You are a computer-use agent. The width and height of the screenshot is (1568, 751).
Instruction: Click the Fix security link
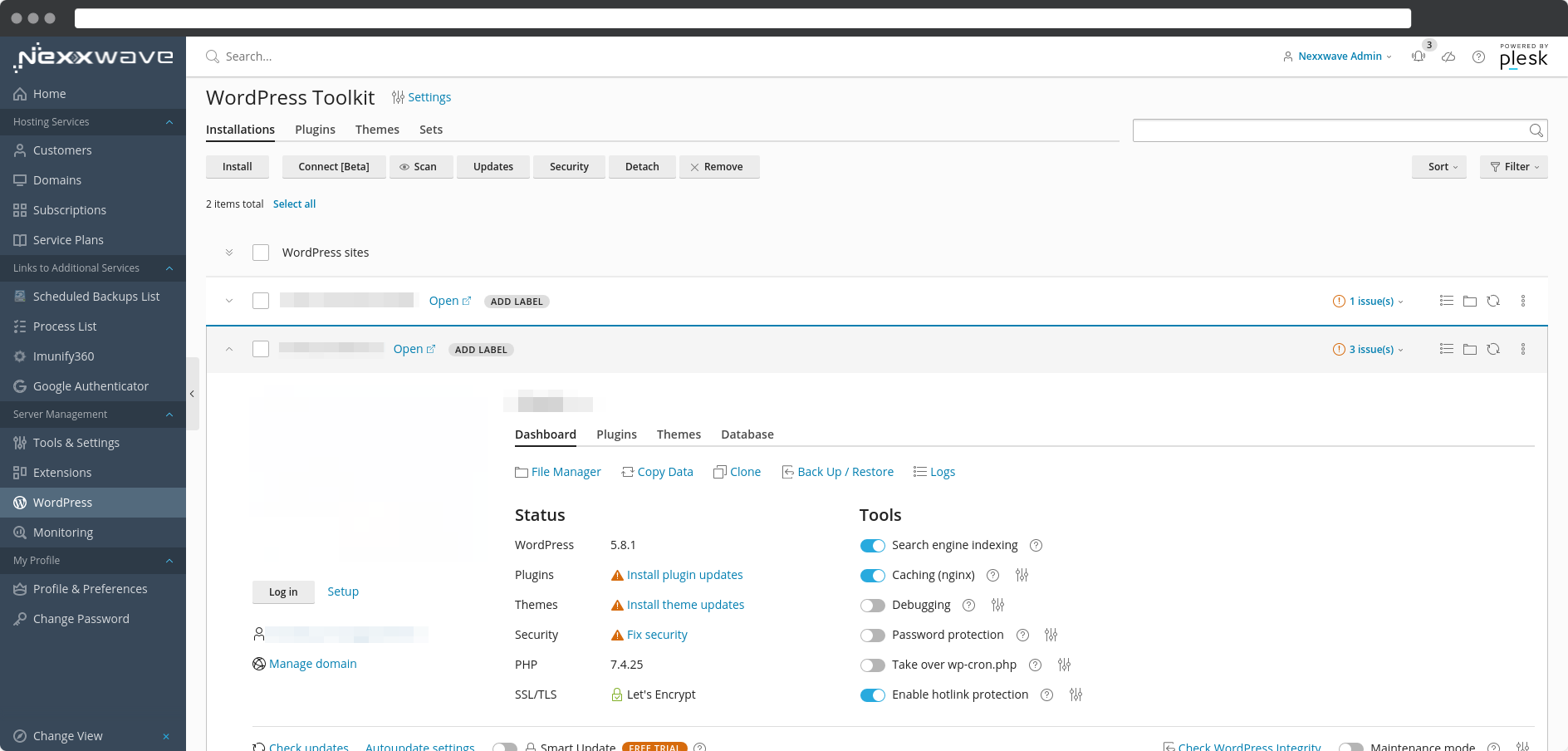point(657,635)
